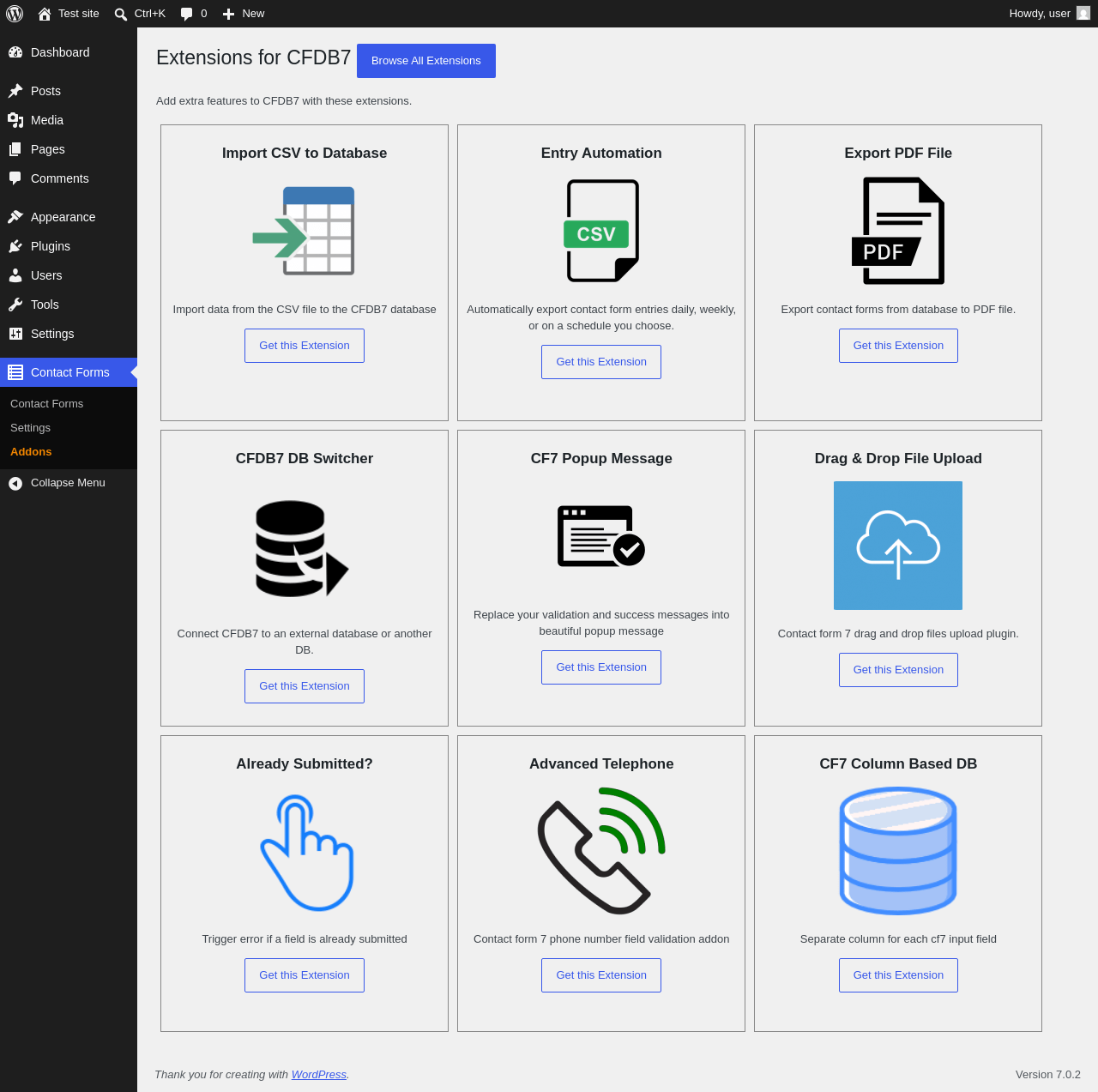The height and width of the screenshot is (1092, 1098).
Task: Click the Advanced Telephone phone icon
Action: tap(601, 851)
